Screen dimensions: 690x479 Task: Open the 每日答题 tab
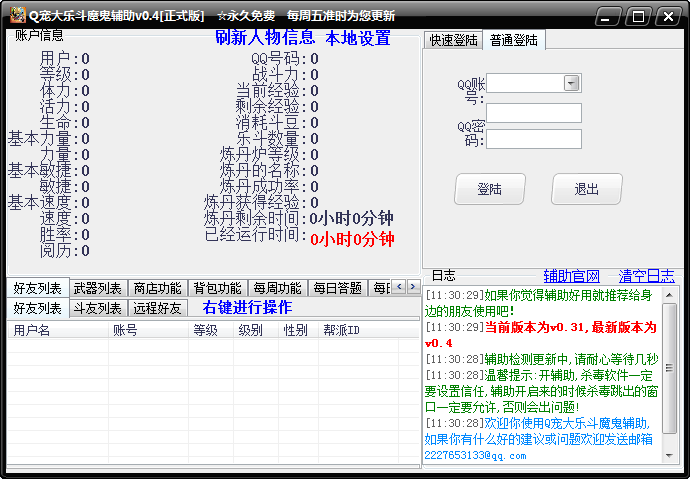click(337, 288)
